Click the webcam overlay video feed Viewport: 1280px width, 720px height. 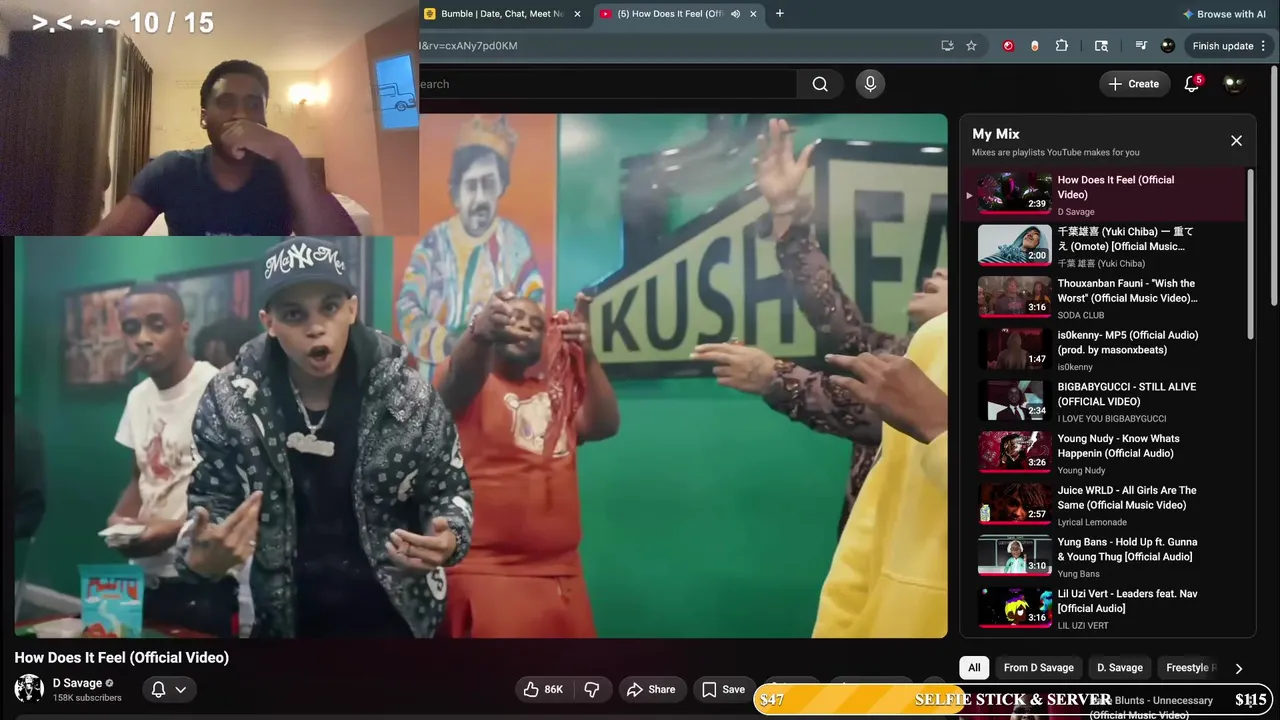click(210, 118)
